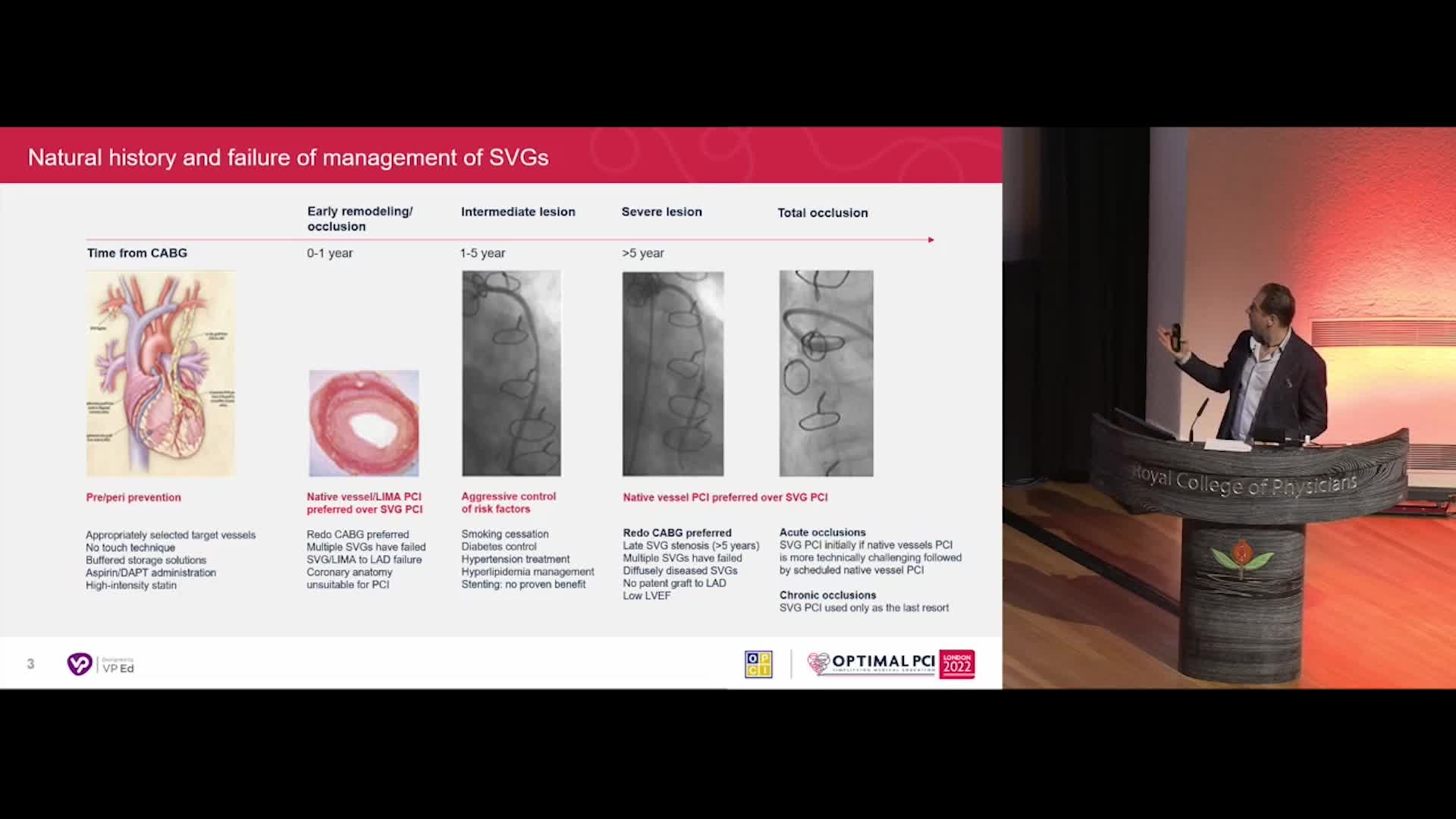Screen dimensions: 1456x819
Task: Click the slide title 'Natural history and failure'
Action: pyautogui.click(x=288, y=157)
